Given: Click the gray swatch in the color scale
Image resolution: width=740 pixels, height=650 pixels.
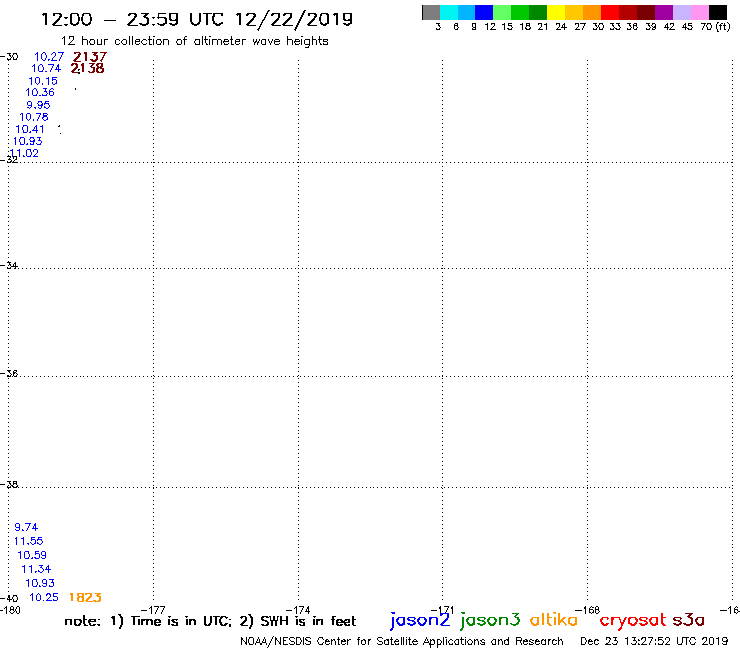Looking at the screenshot, I should pyautogui.click(x=431, y=13).
